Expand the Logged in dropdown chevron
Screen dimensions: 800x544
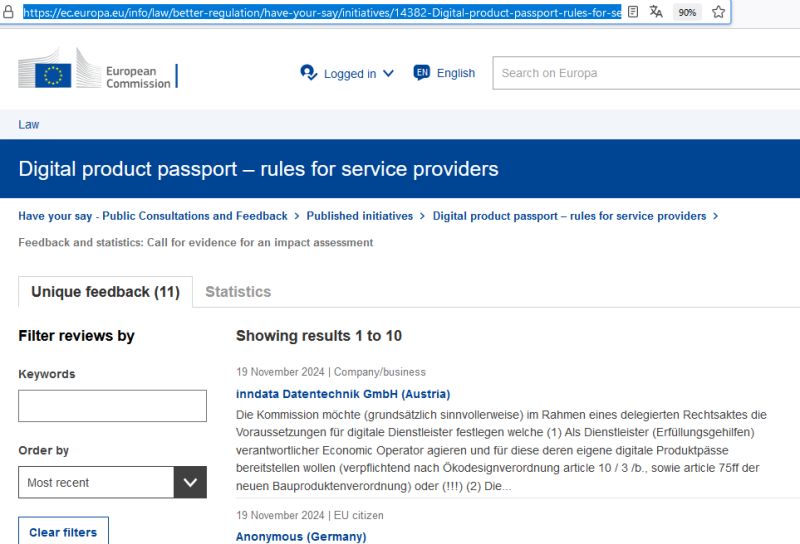[388, 73]
